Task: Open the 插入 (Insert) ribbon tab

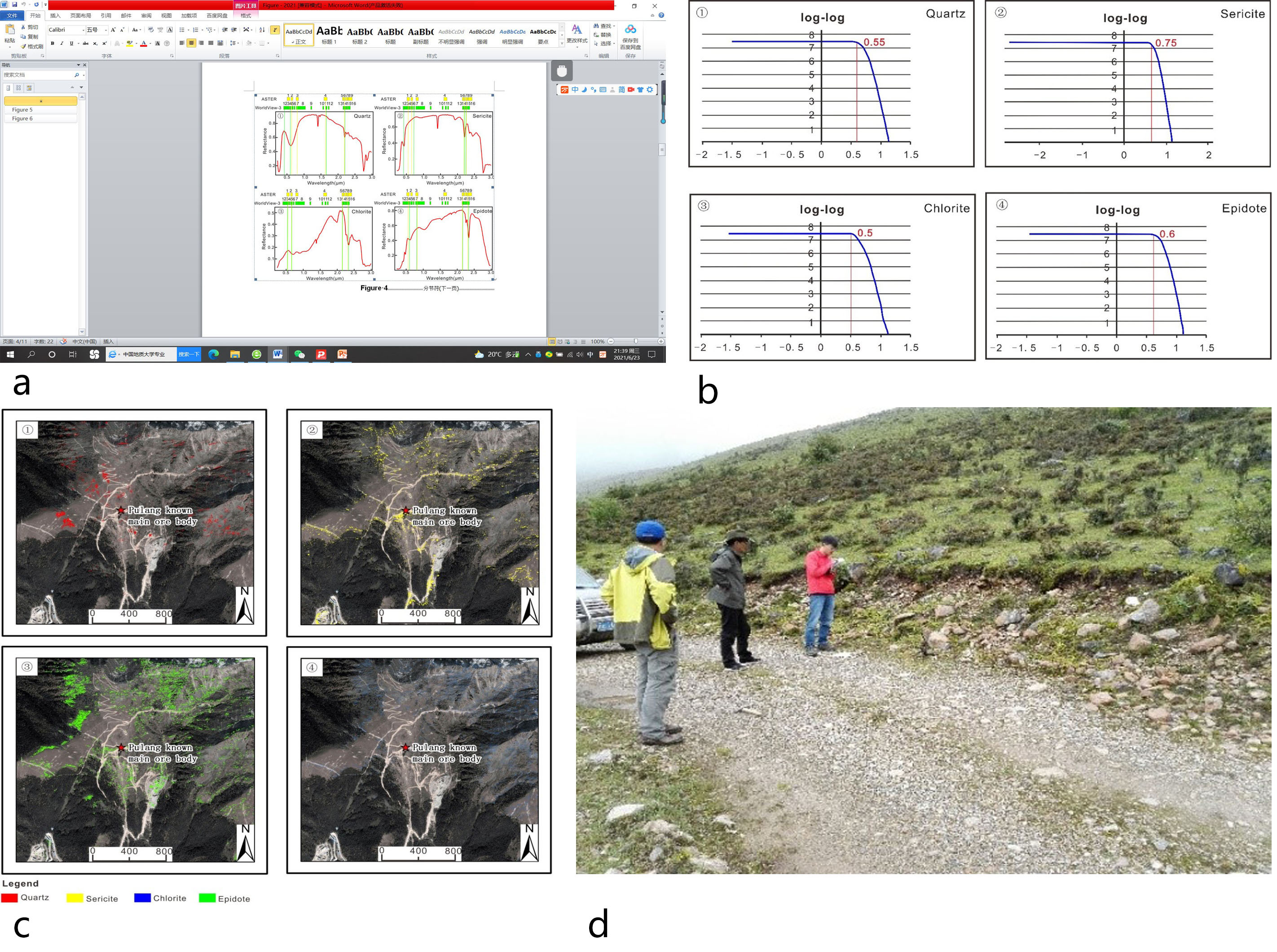Action: pyautogui.click(x=55, y=16)
